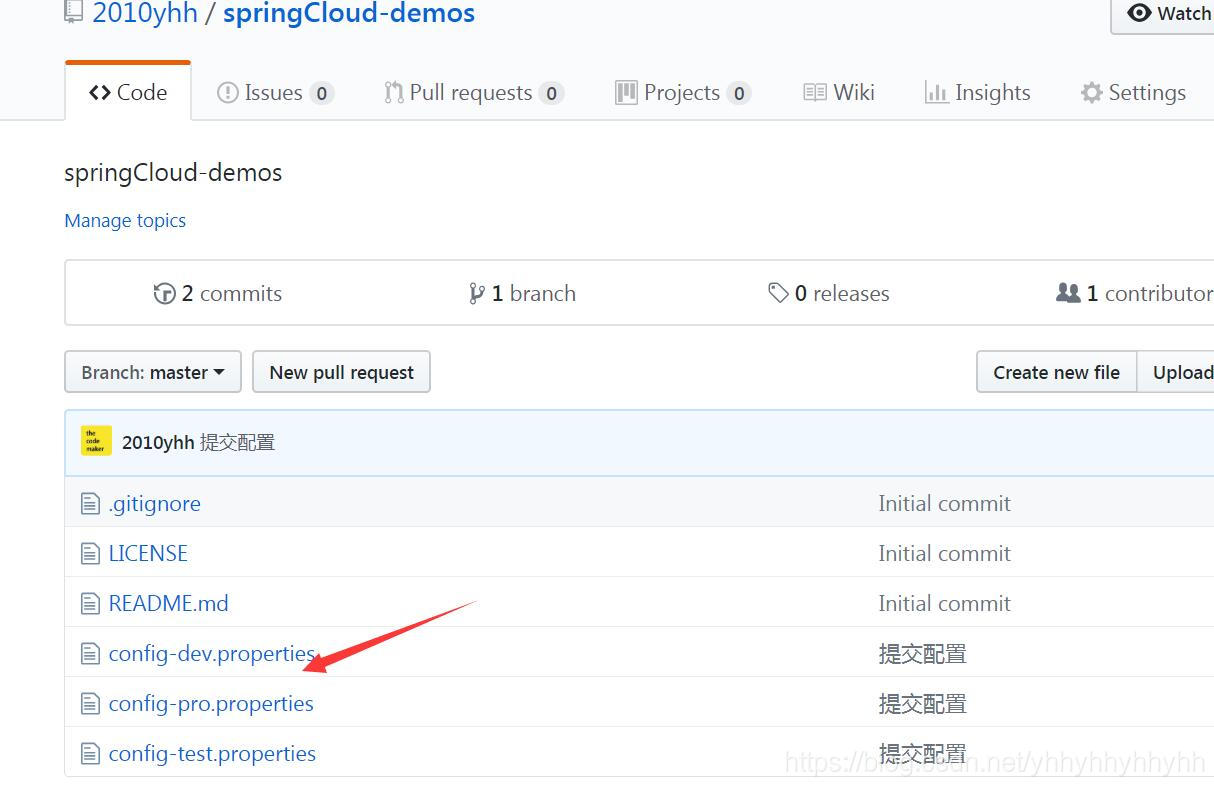Image resolution: width=1214 pixels, height=786 pixels.
Task: Click Initial commit message for README.md
Action: point(945,604)
